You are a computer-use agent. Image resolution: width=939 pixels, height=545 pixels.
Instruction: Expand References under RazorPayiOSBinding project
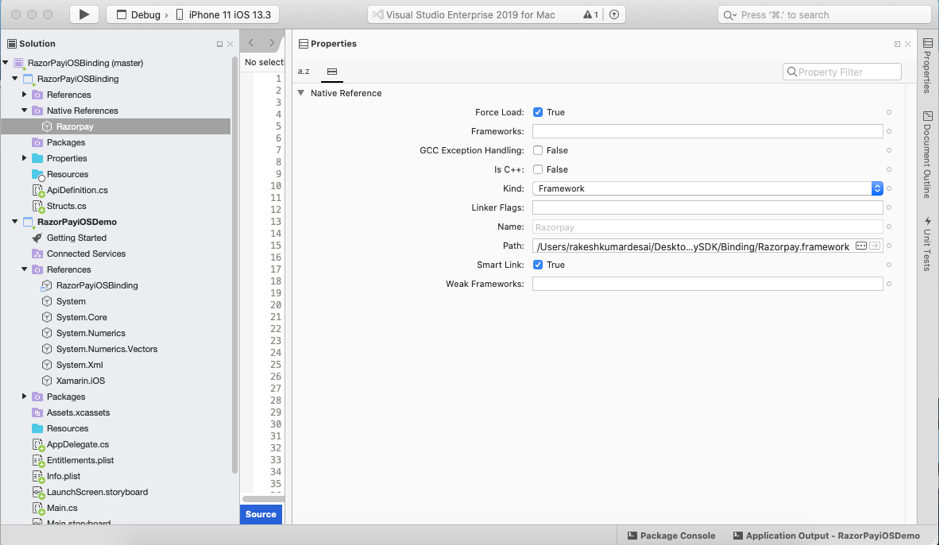[x=25, y=94]
